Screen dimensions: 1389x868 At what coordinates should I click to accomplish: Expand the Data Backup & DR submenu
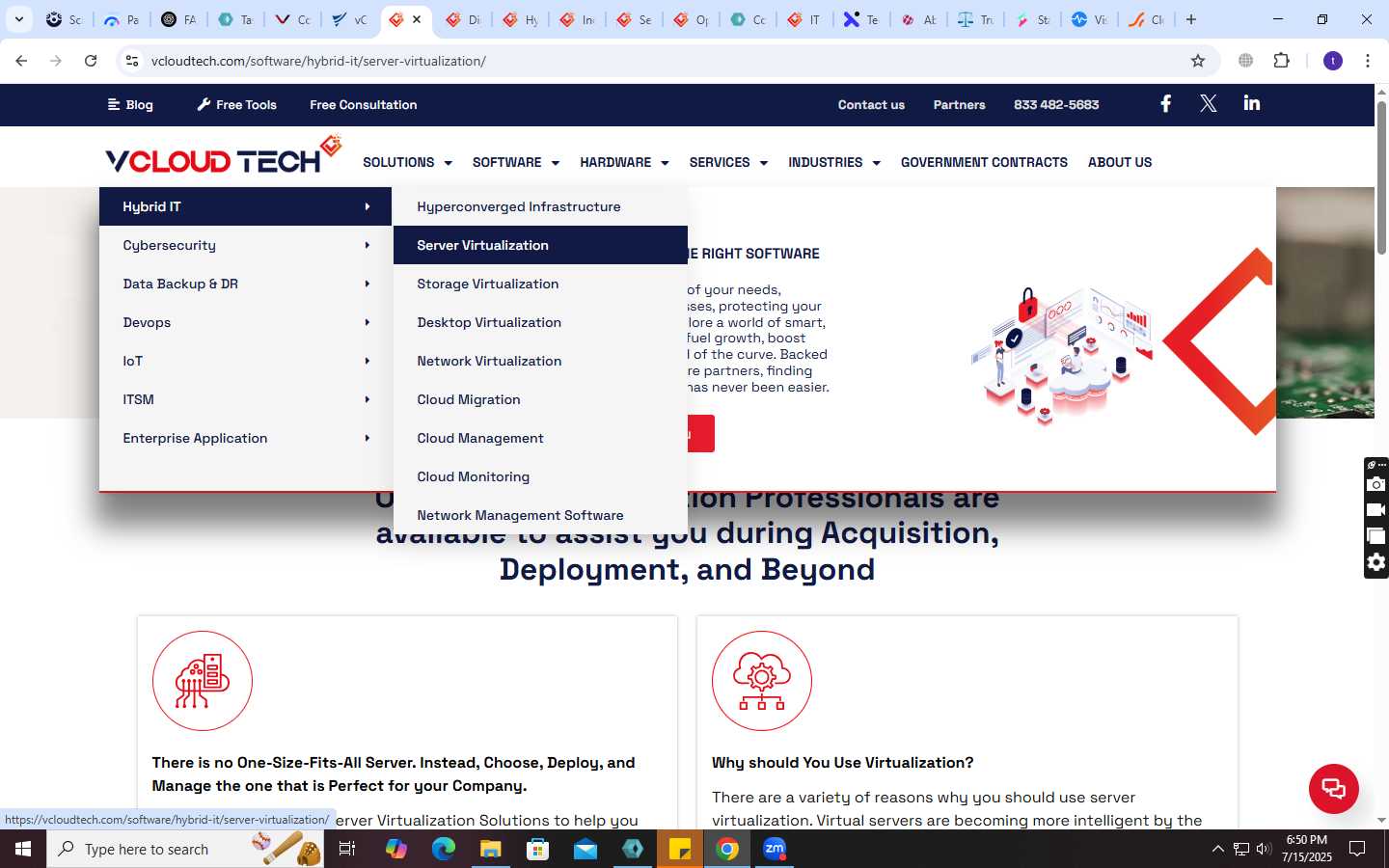coord(245,284)
